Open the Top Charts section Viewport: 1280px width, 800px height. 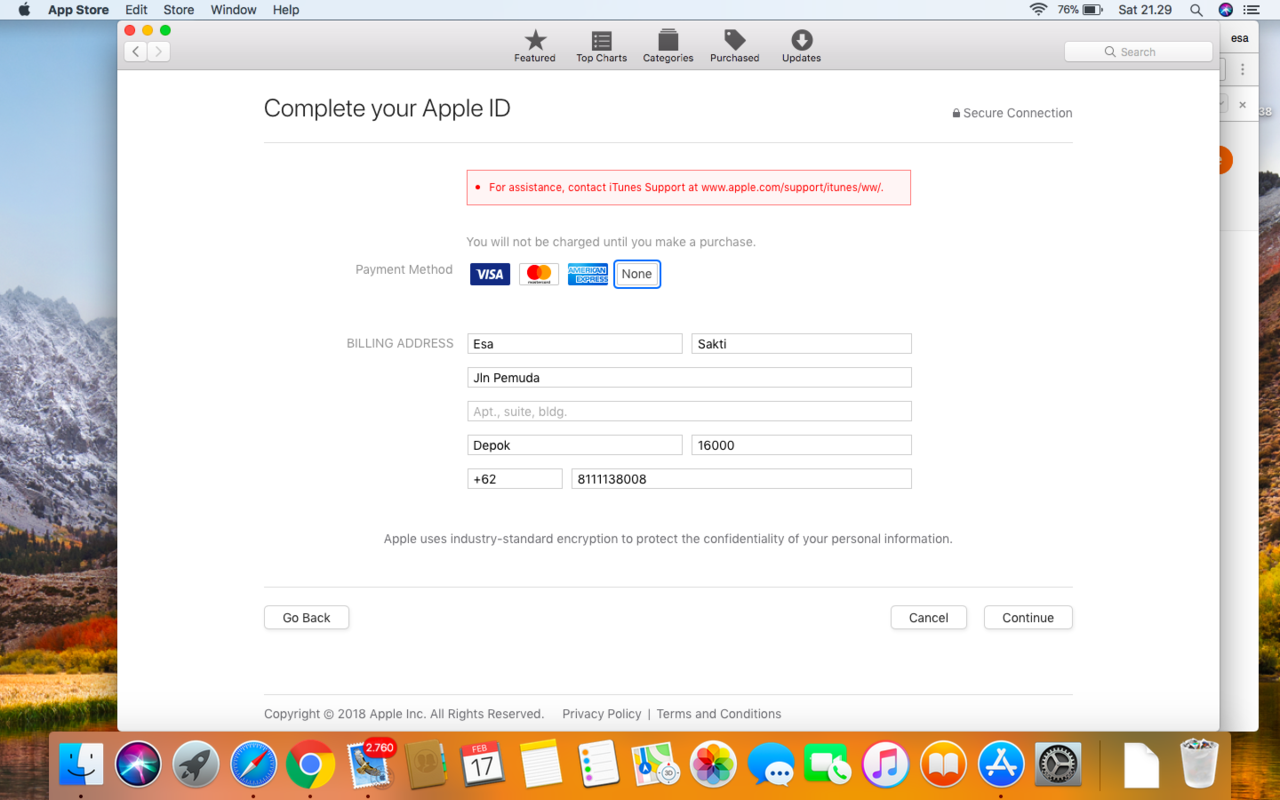click(601, 46)
